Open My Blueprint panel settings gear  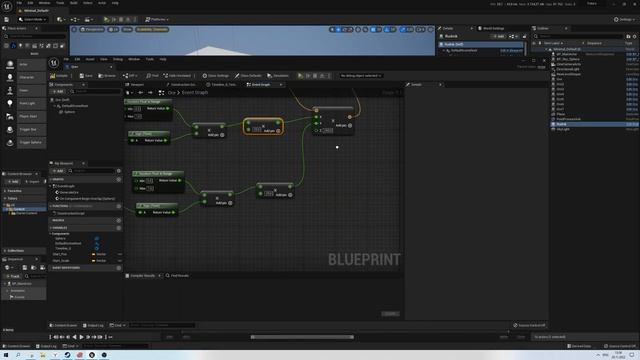point(119,171)
